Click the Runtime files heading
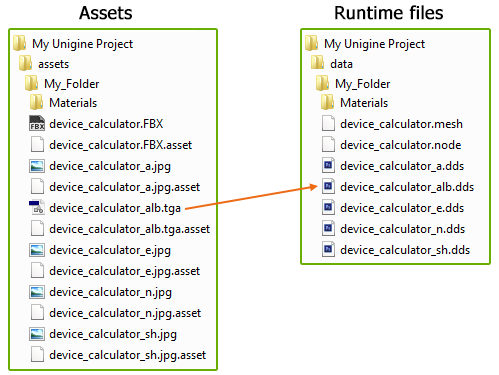Image resolution: width=499 pixels, height=375 pixels. 389,13
